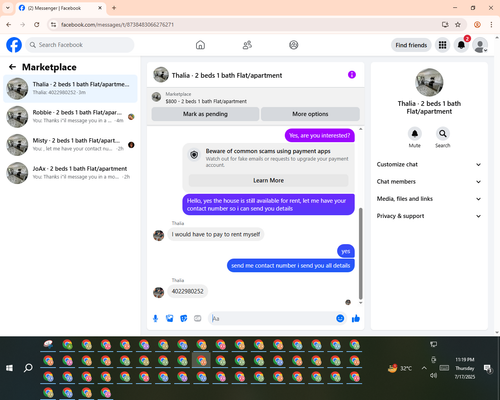Click the Chrome profile icon in toolbar
This screenshot has height=400, width=500.
click(477, 24)
